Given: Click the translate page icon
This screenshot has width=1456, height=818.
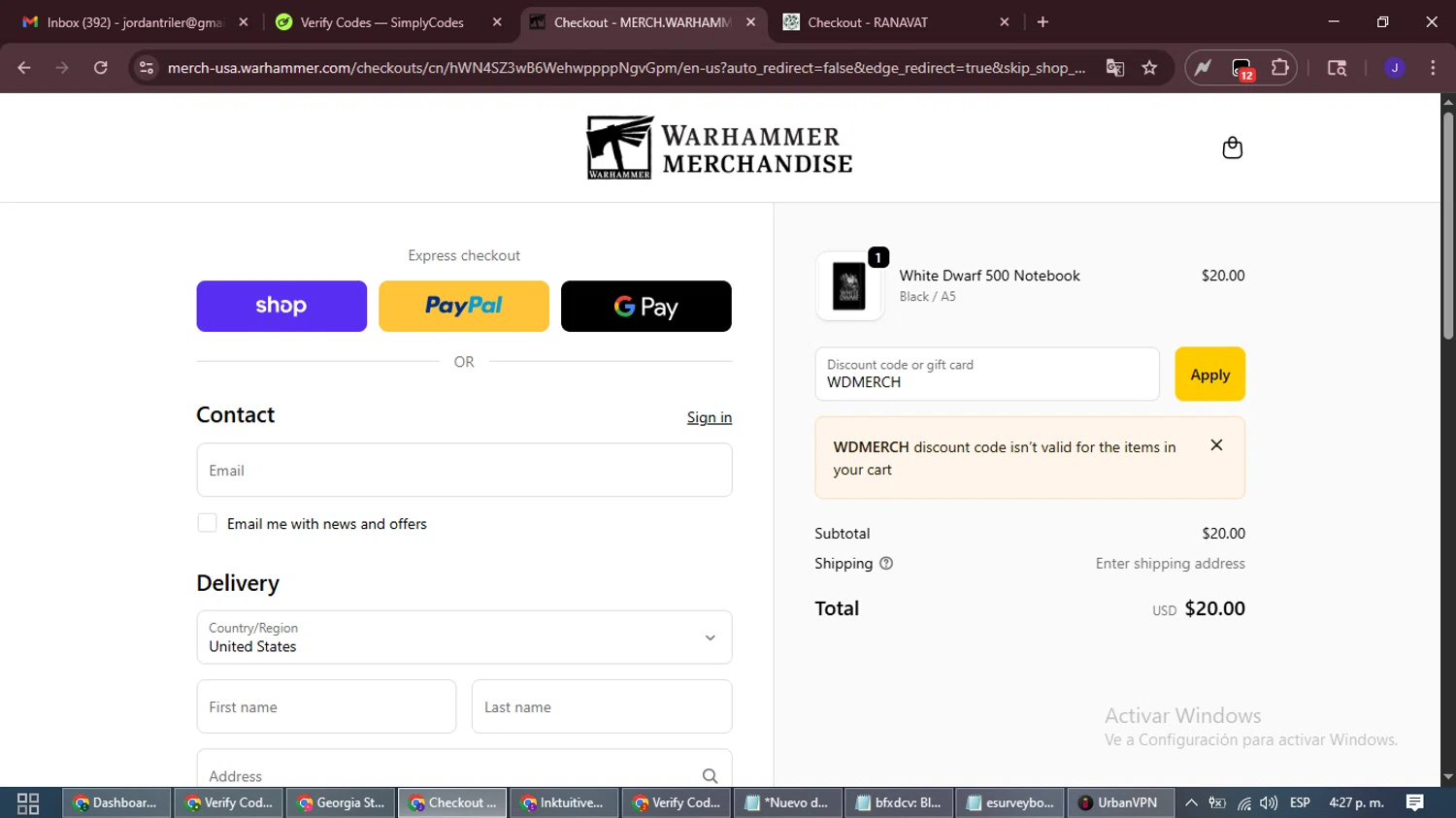Looking at the screenshot, I should (x=1114, y=68).
